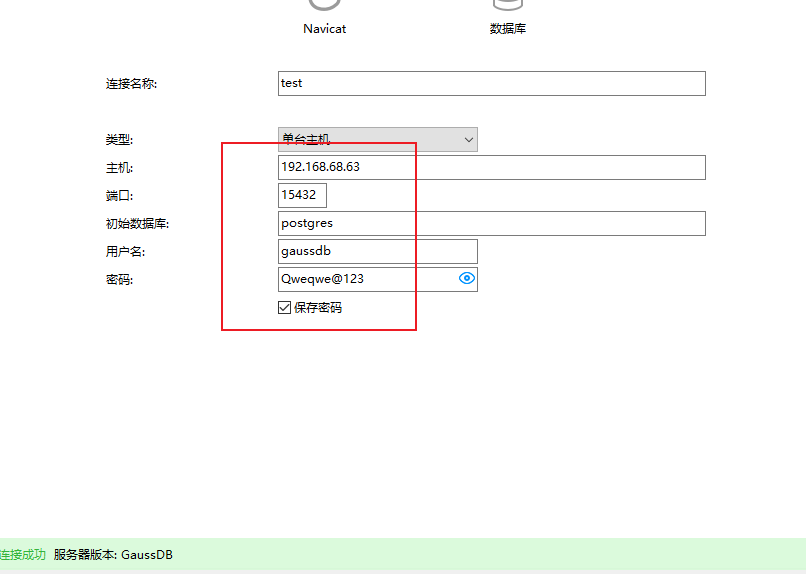This screenshot has width=806, height=574.
Task: Click the 保存密码 checkbox label text
Action: pyautogui.click(x=318, y=308)
